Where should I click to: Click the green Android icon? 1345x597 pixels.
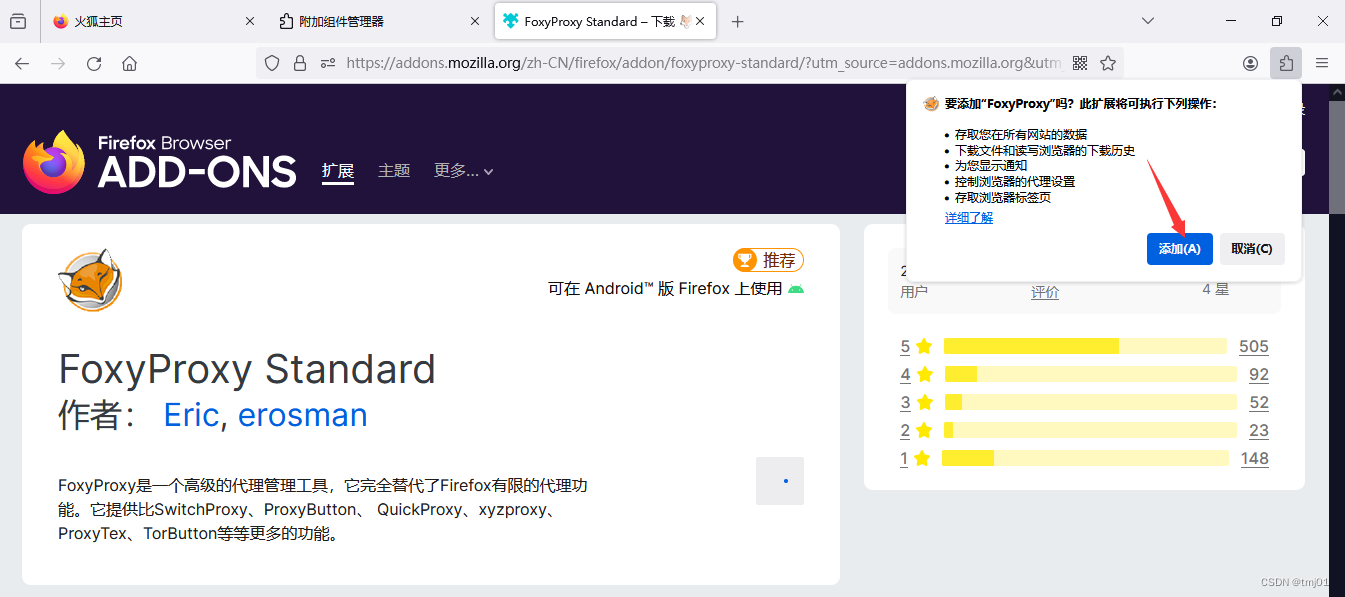(x=796, y=289)
